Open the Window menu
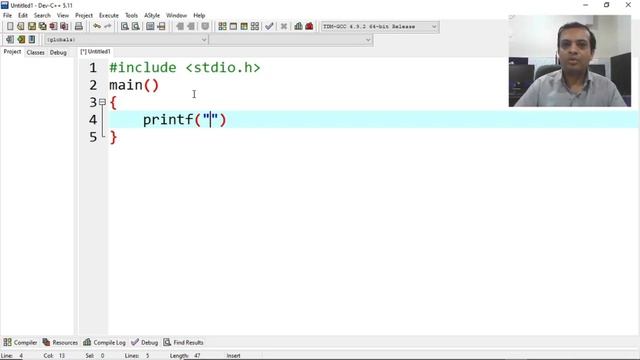 [x=176, y=16]
